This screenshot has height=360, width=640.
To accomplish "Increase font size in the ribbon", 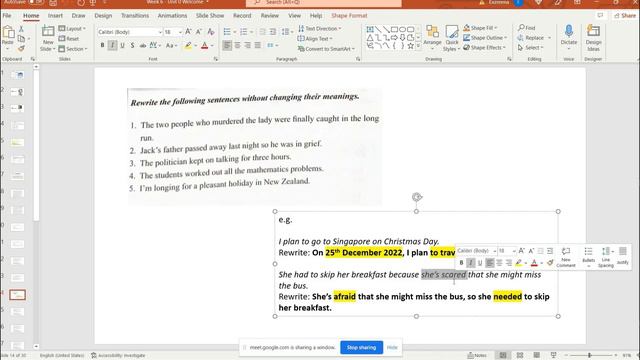I will (188, 32).
